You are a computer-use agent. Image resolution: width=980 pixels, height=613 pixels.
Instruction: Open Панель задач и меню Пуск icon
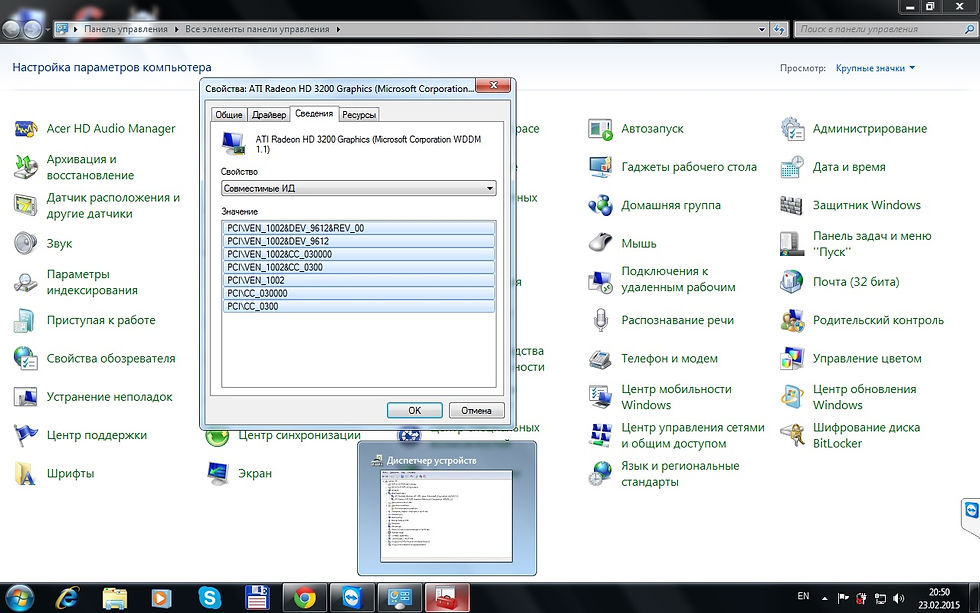(x=792, y=243)
